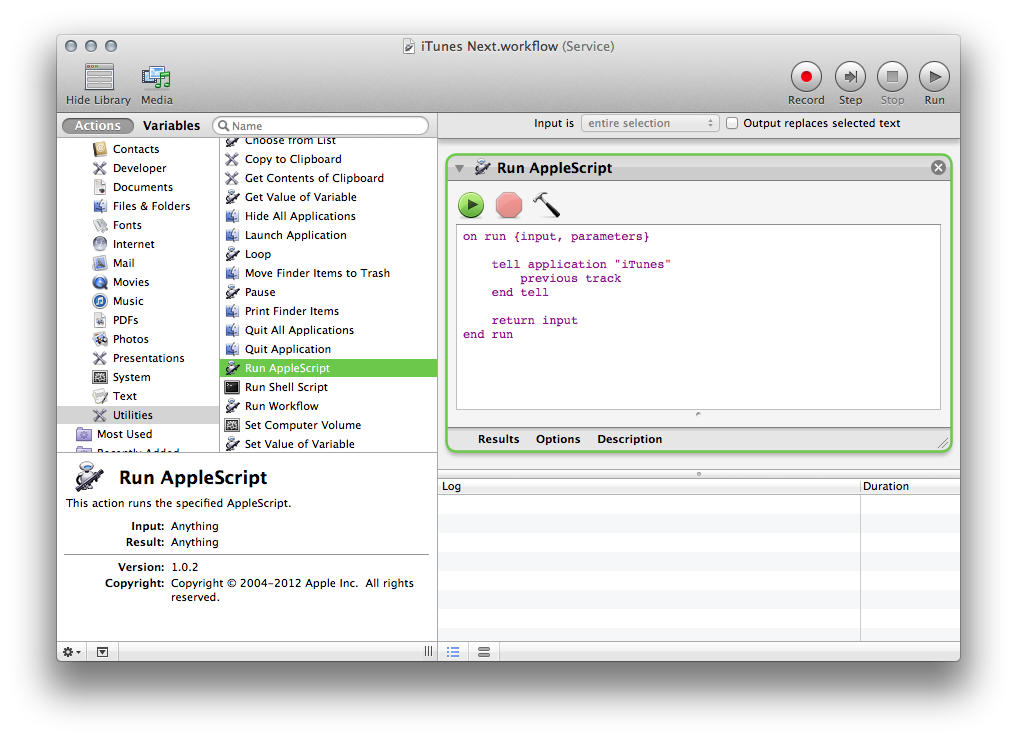This screenshot has height=740, width=1017.
Task: Click the Hide Library toolbar icon
Action: pyautogui.click(x=99, y=77)
